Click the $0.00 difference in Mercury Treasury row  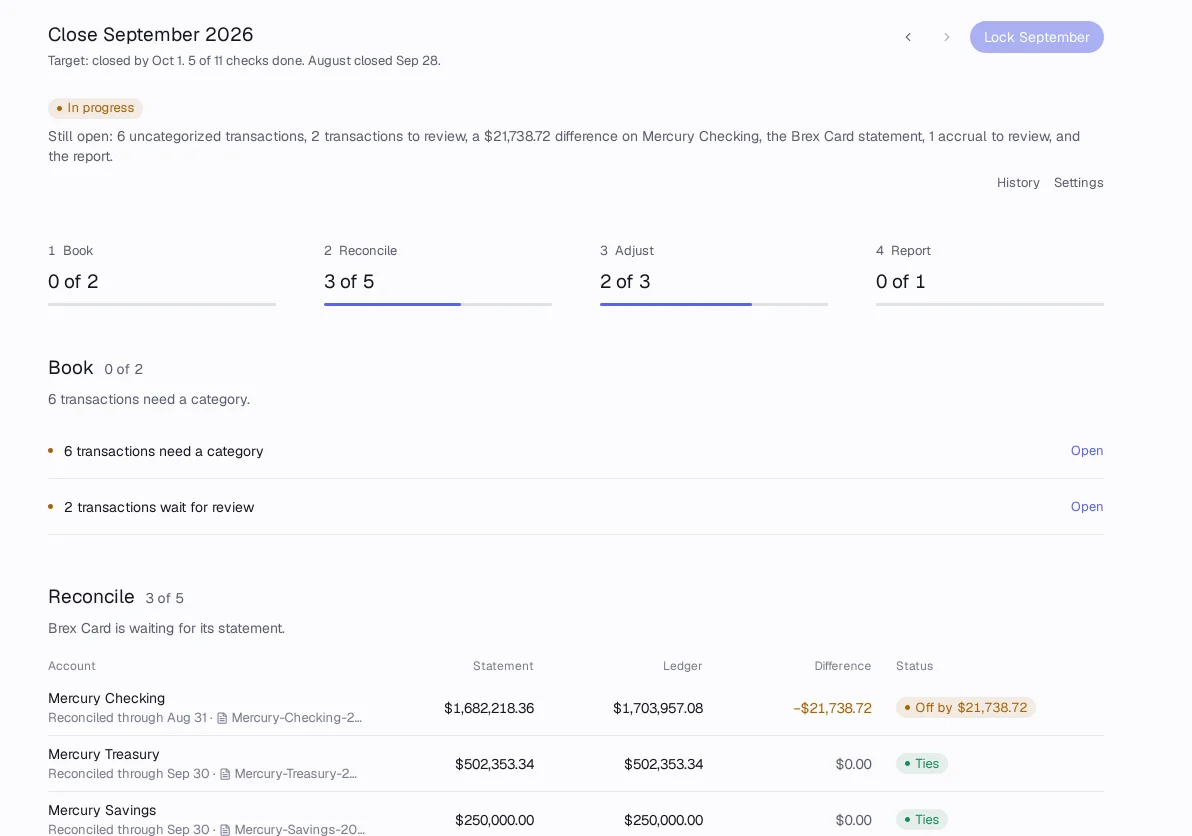click(x=853, y=765)
